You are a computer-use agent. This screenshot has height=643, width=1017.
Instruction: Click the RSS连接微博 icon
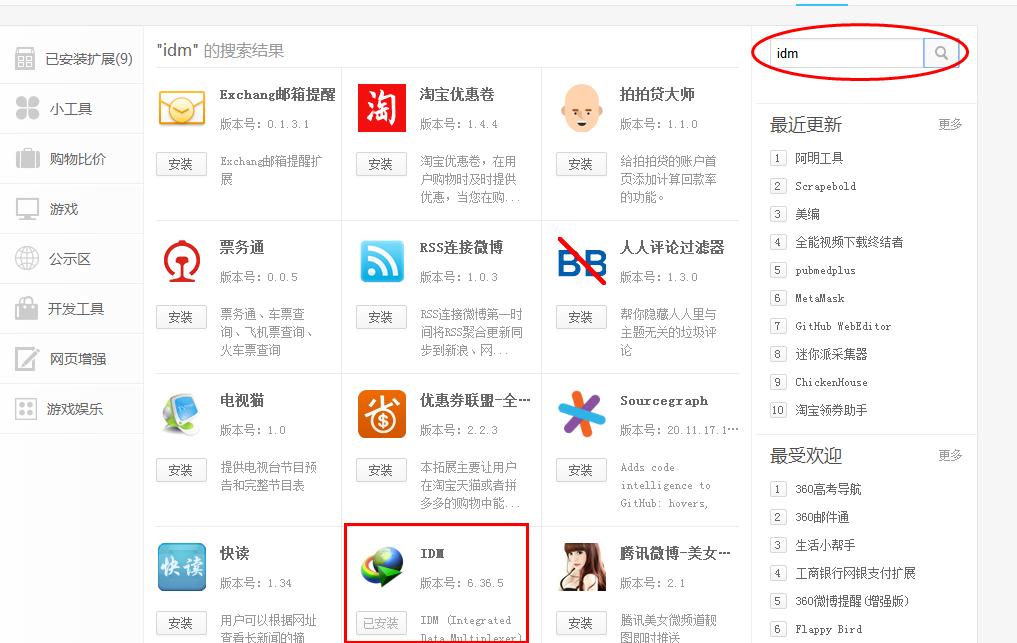click(x=381, y=261)
